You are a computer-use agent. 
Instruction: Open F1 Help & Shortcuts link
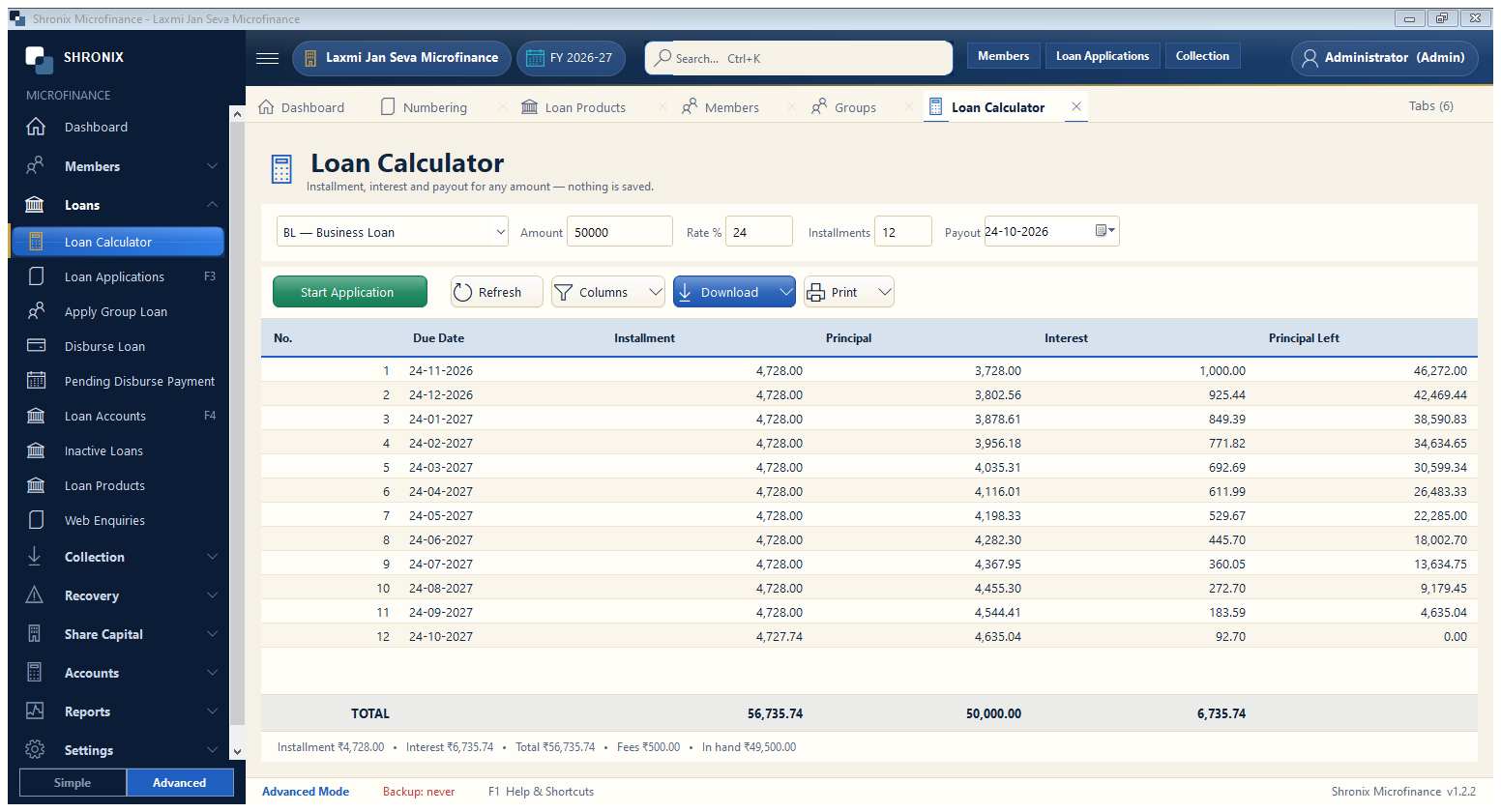pos(541,791)
